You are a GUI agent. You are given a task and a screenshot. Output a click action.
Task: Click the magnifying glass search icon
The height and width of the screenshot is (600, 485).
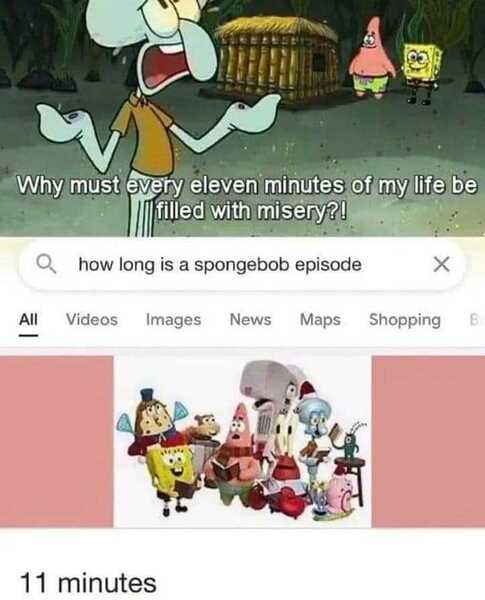click(46, 264)
